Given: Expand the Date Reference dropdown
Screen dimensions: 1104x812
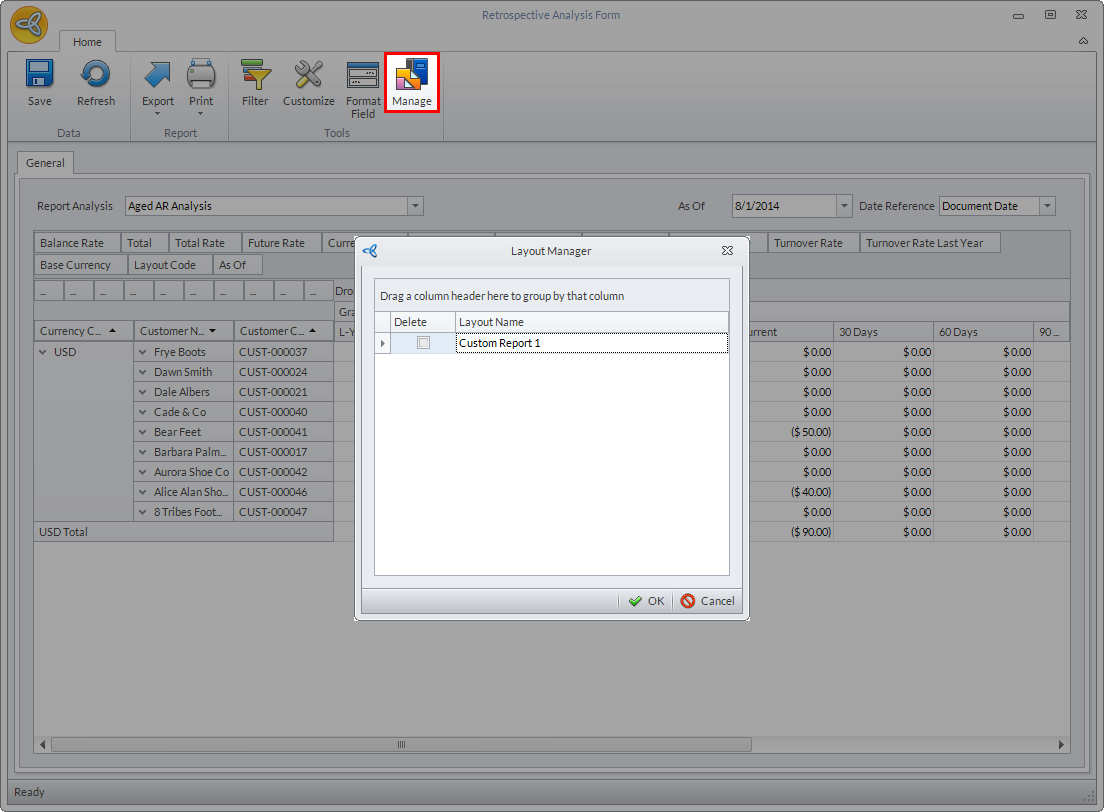Looking at the screenshot, I should 1046,206.
